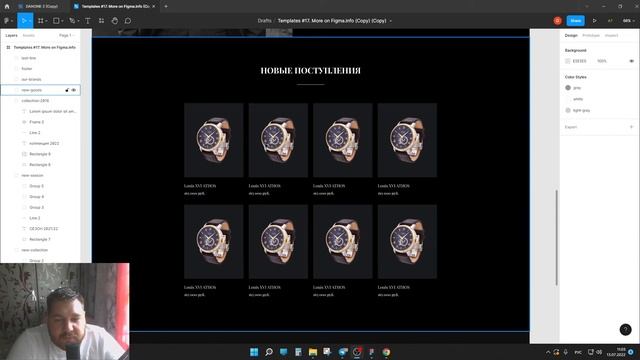The width and height of the screenshot is (640, 360).
Task: Open Telegram from the taskbar
Action: tap(342, 352)
